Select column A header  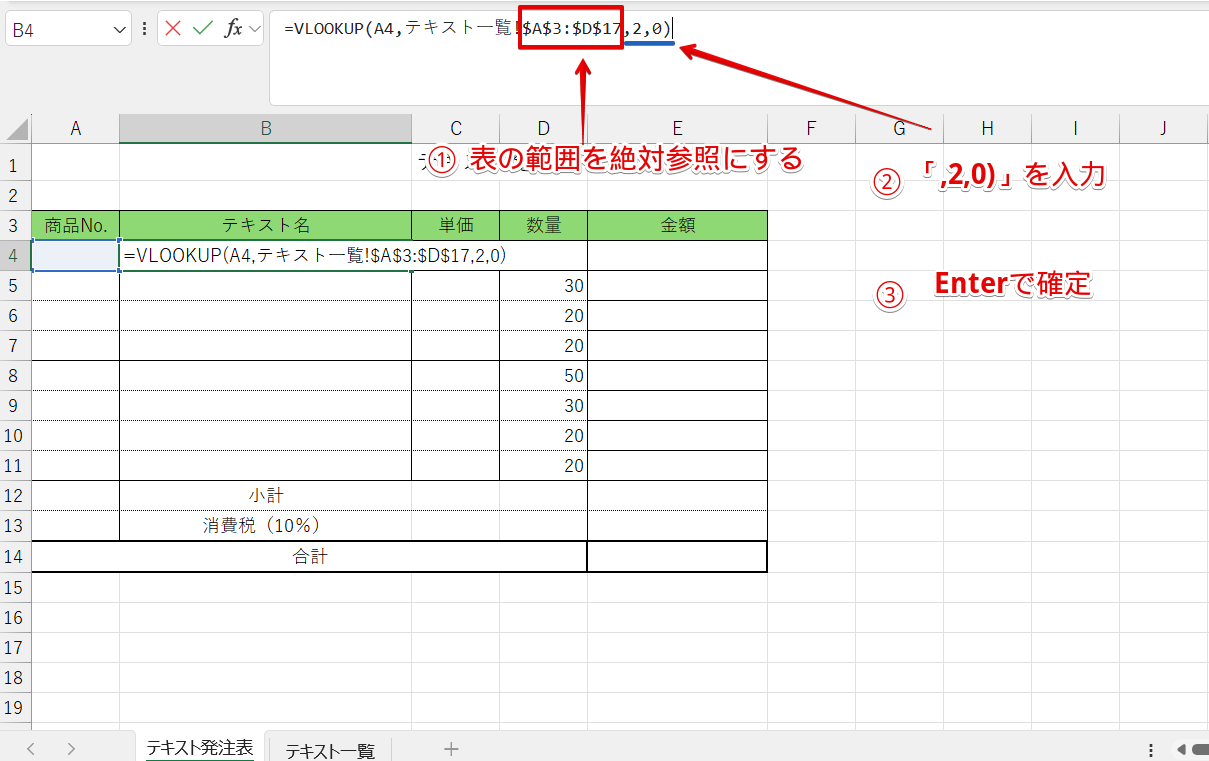75,128
